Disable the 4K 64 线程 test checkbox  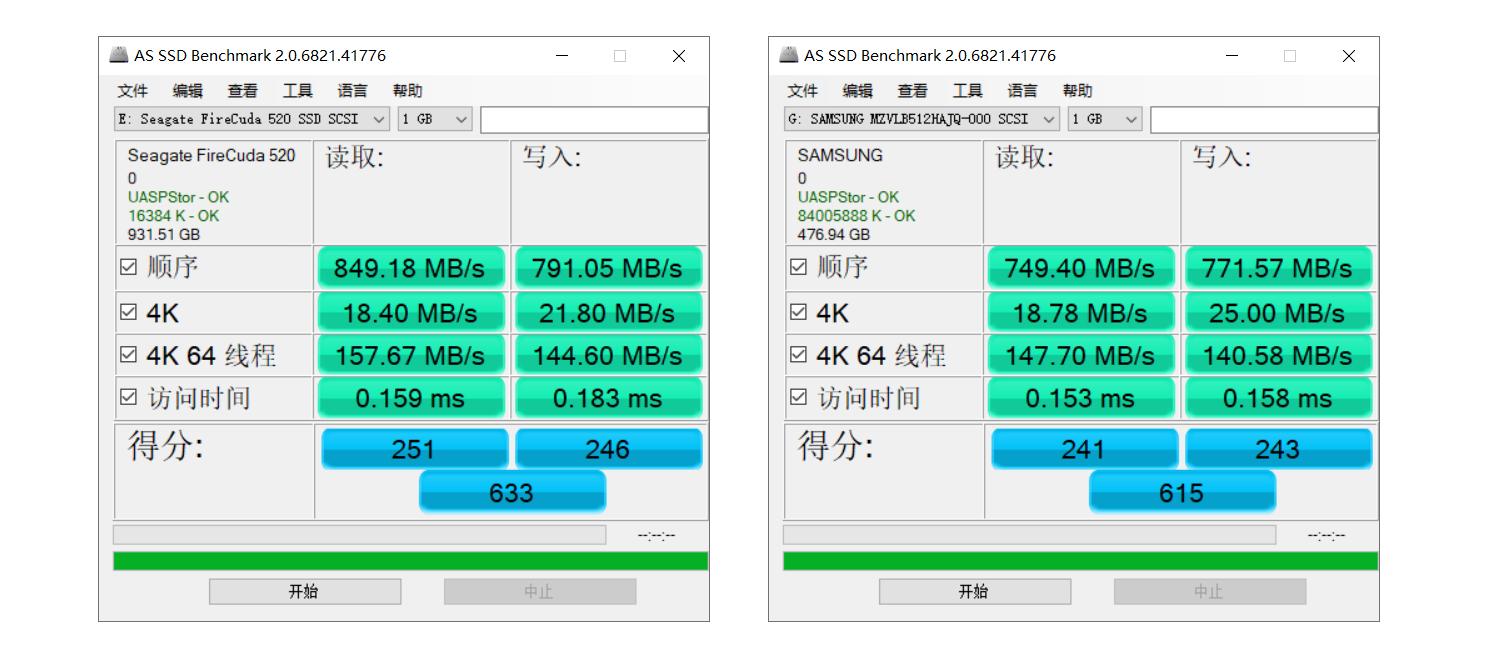(x=129, y=355)
